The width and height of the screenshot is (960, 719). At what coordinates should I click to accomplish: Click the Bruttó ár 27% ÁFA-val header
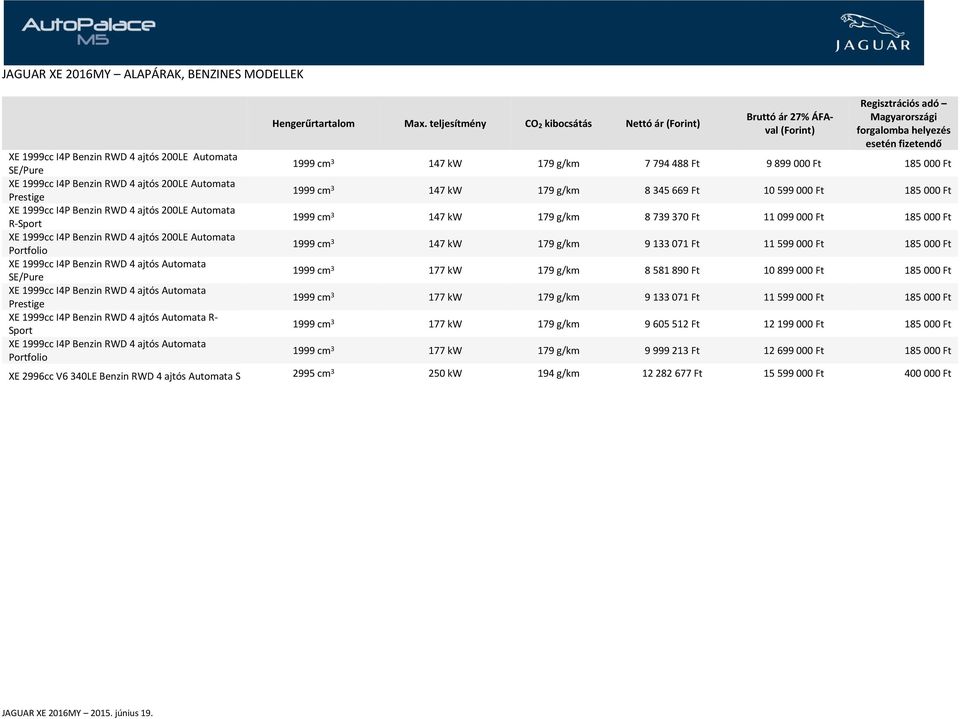coord(790,124)
